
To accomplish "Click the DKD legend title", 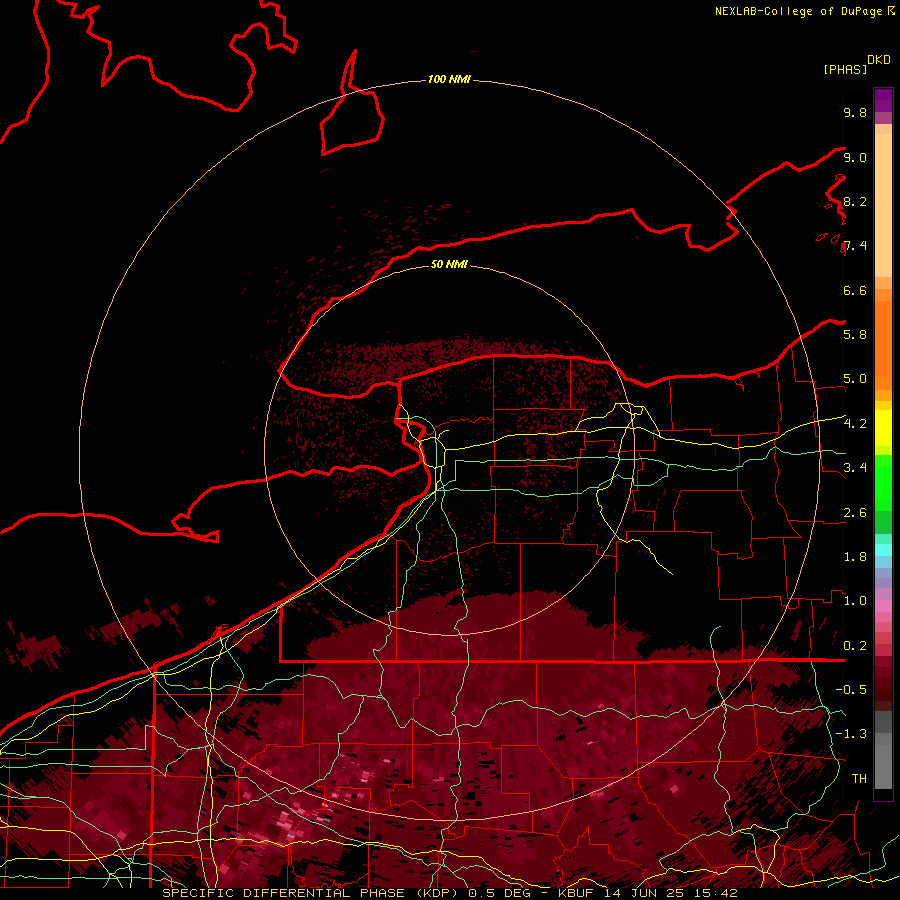I will (x=878, y=60).
